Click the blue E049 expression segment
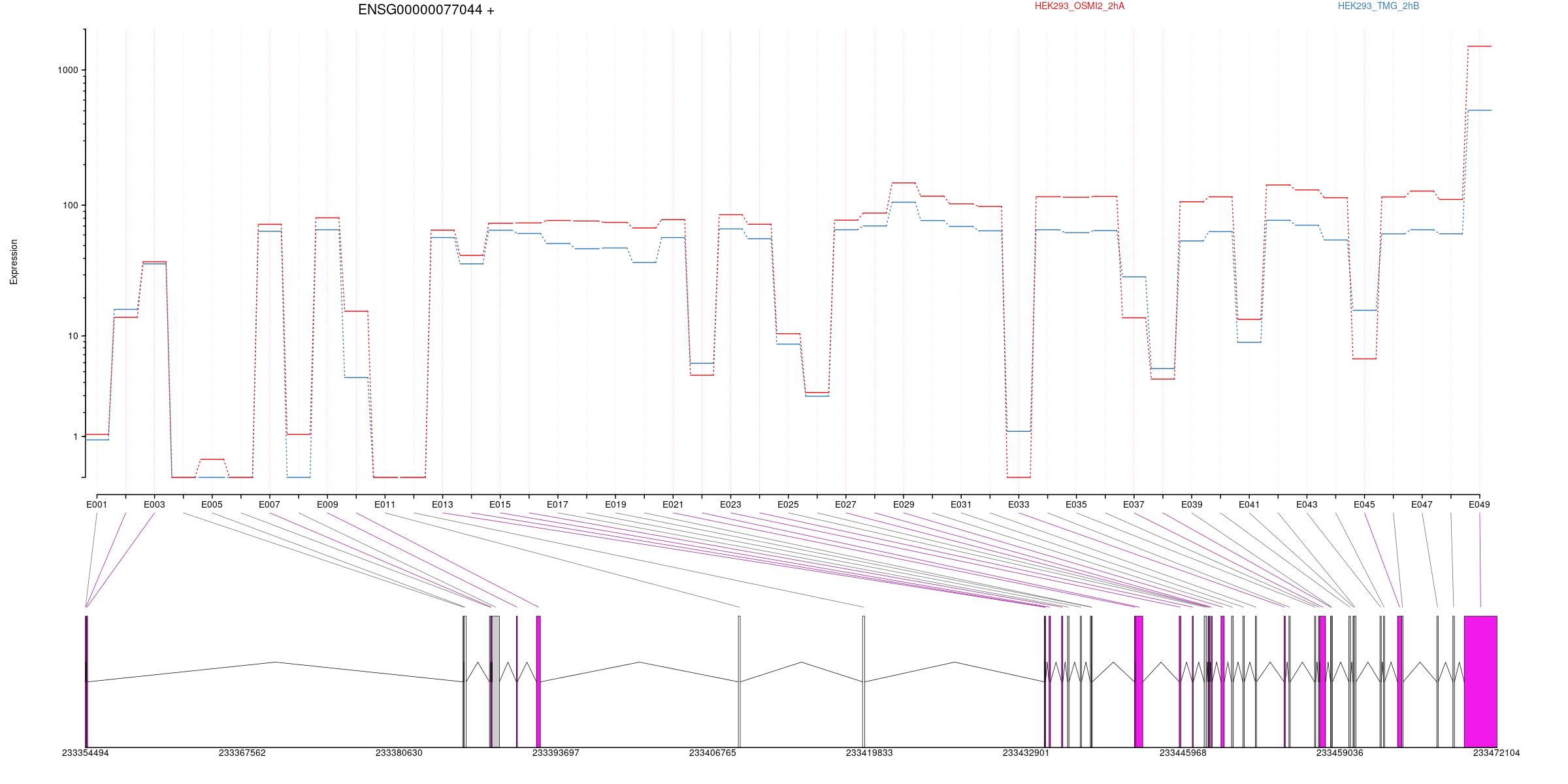Screen dimensions: 1568x784 1479,110
